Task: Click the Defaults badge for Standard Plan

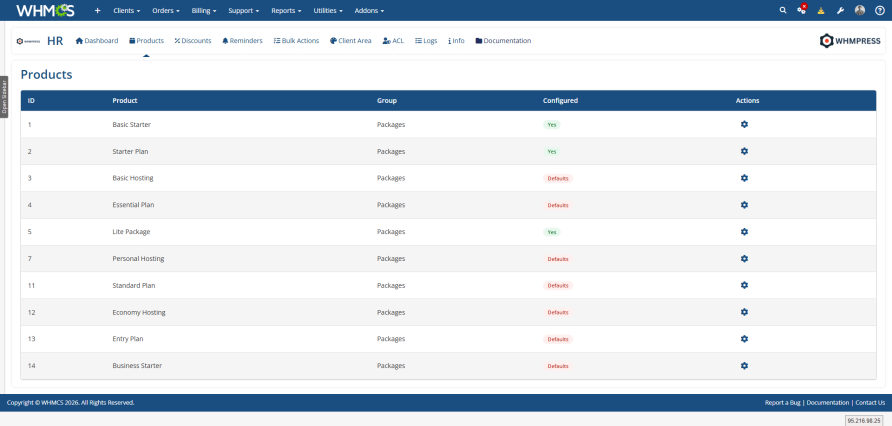Action: 558,286
